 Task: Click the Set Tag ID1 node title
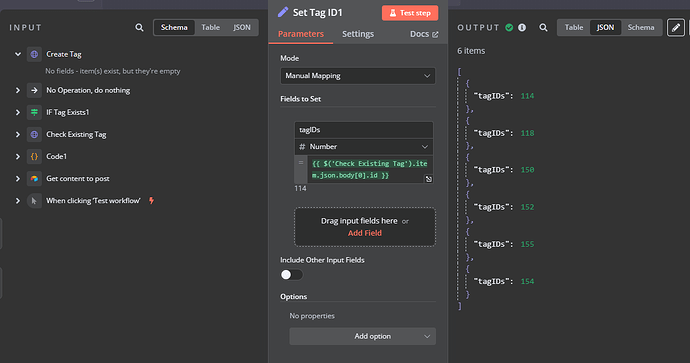tap(317, 12)
